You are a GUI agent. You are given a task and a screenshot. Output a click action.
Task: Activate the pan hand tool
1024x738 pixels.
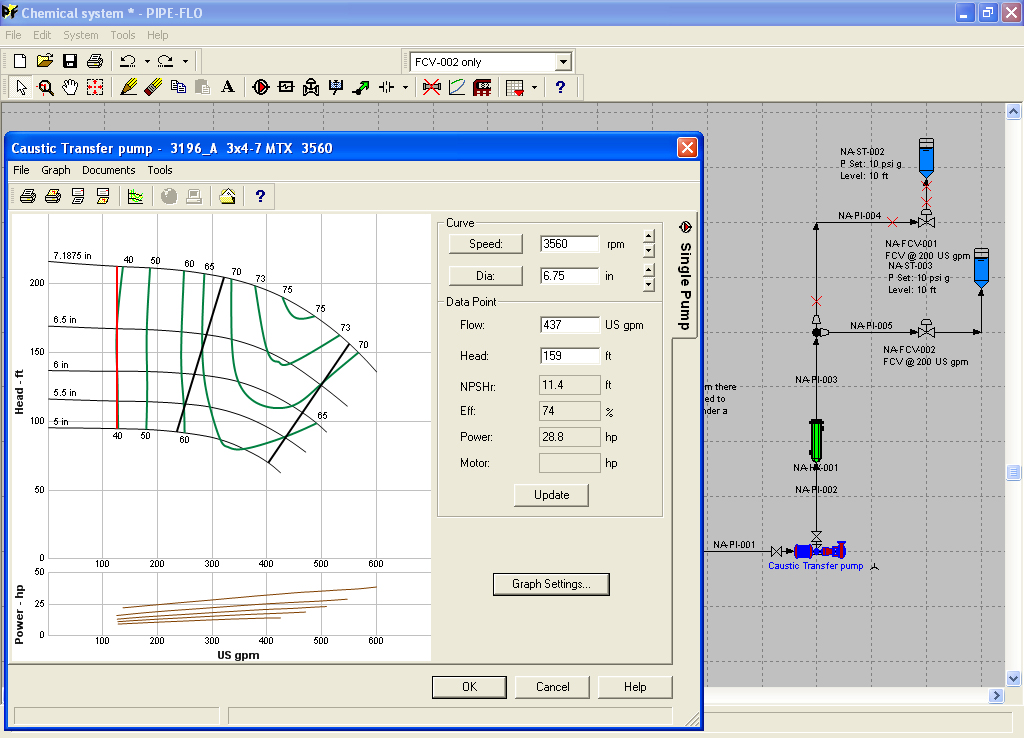[x=70, y=87]
